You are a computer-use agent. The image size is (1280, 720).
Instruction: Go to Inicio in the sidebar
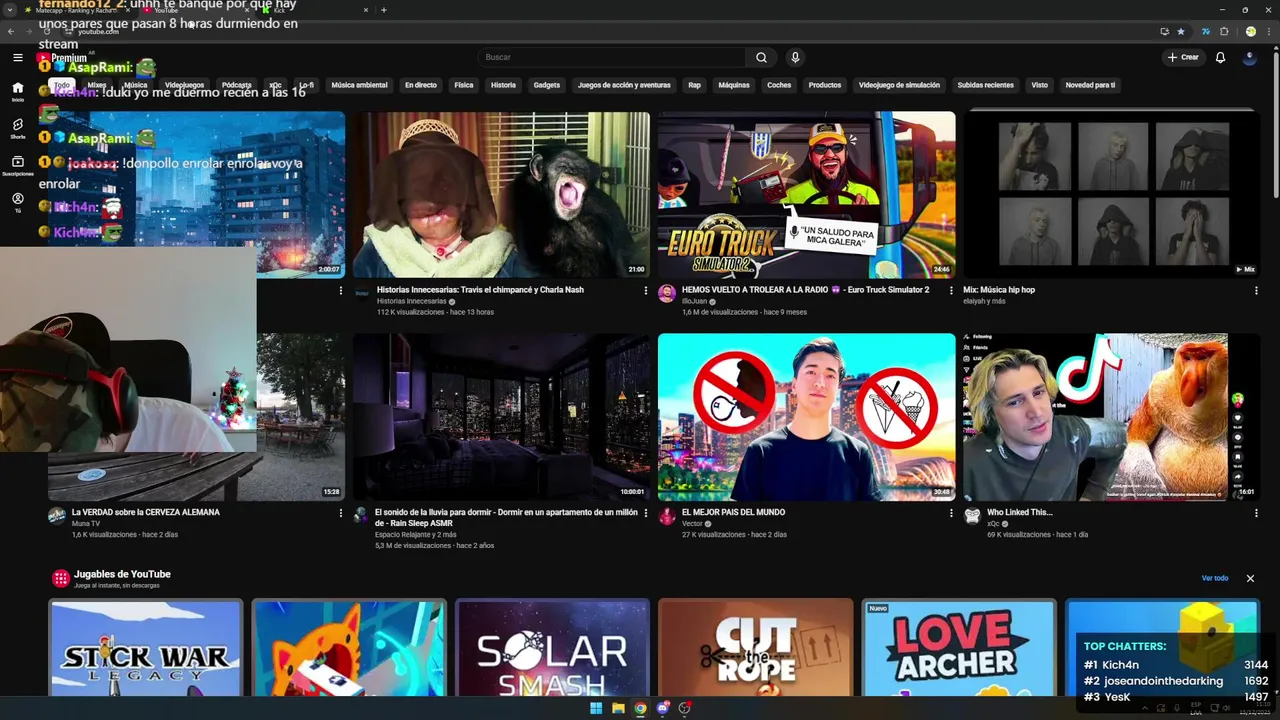click(x=18, y=92)
